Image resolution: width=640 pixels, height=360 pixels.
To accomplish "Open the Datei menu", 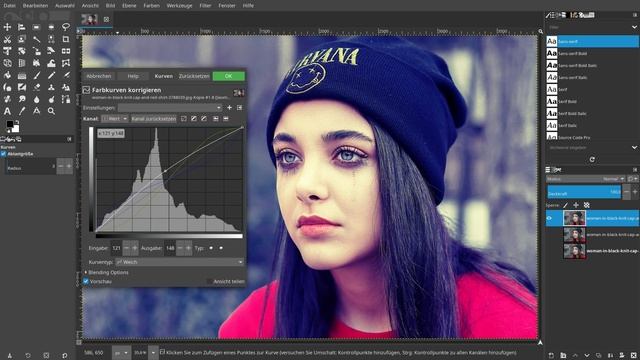I will point(9,6).
